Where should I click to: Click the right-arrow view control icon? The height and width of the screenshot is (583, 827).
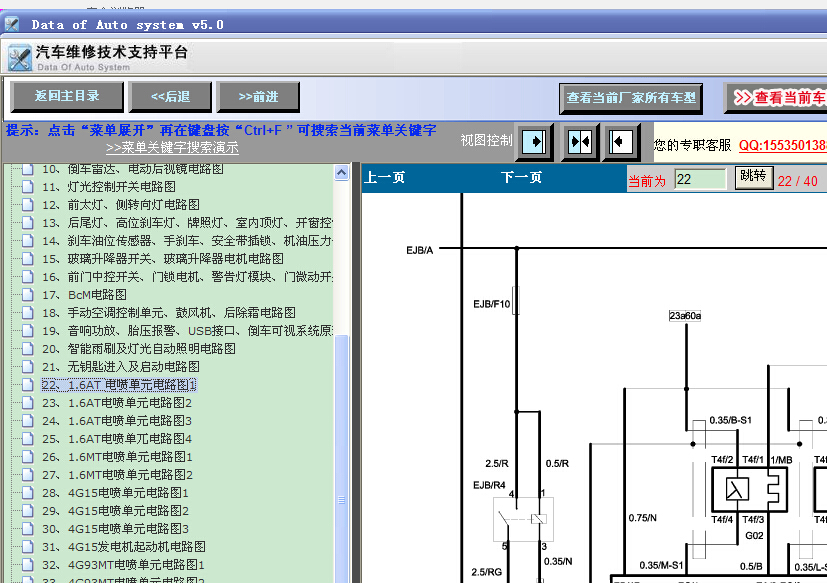tap(534, 141)
